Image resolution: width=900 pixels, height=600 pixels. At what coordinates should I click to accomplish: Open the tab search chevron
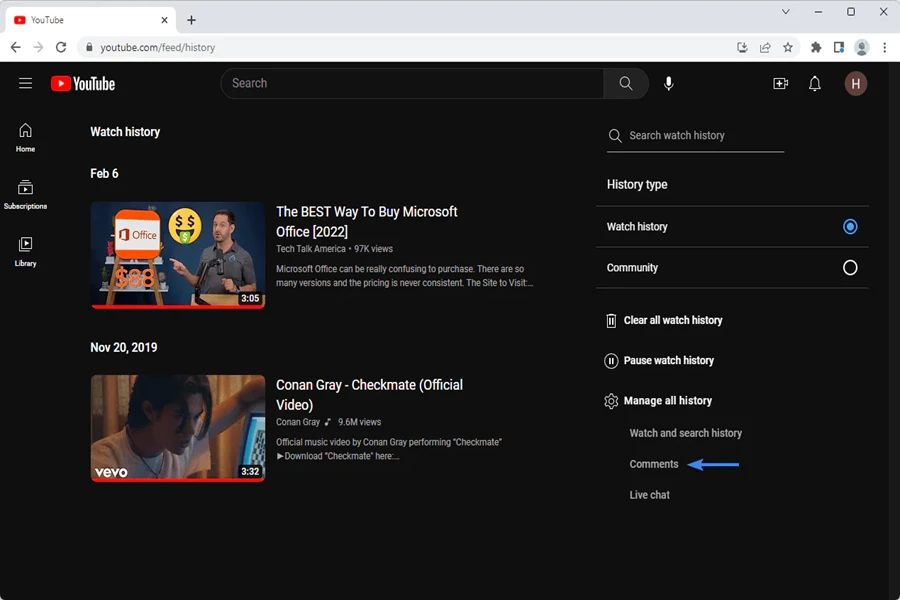785,12
